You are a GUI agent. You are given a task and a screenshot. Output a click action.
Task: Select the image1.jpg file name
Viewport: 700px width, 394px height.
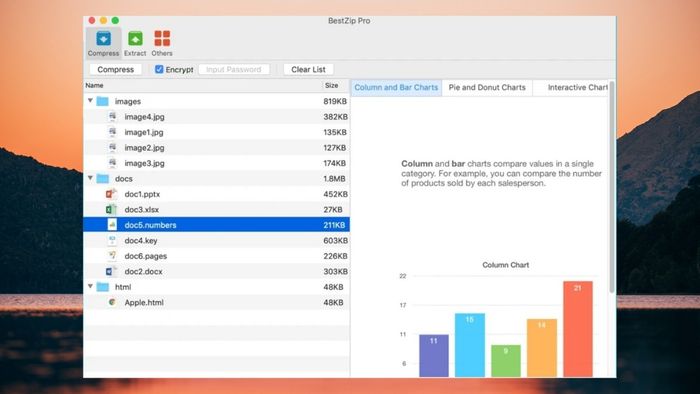pyautogui.click(x=144, y=133)
